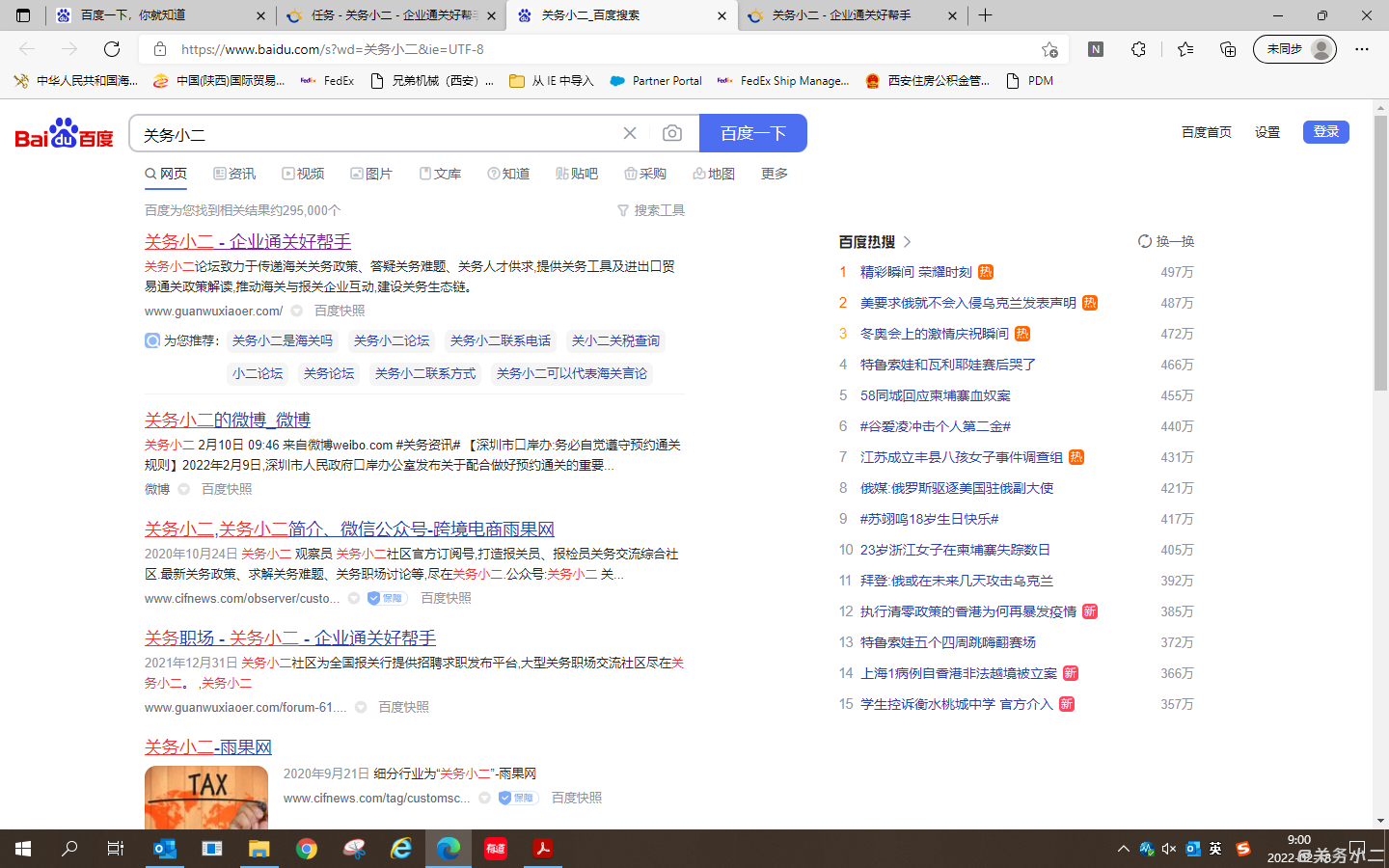Reload the page with the refresh icon
This screenshot has width=1389, height=868.
coord(112,49)
